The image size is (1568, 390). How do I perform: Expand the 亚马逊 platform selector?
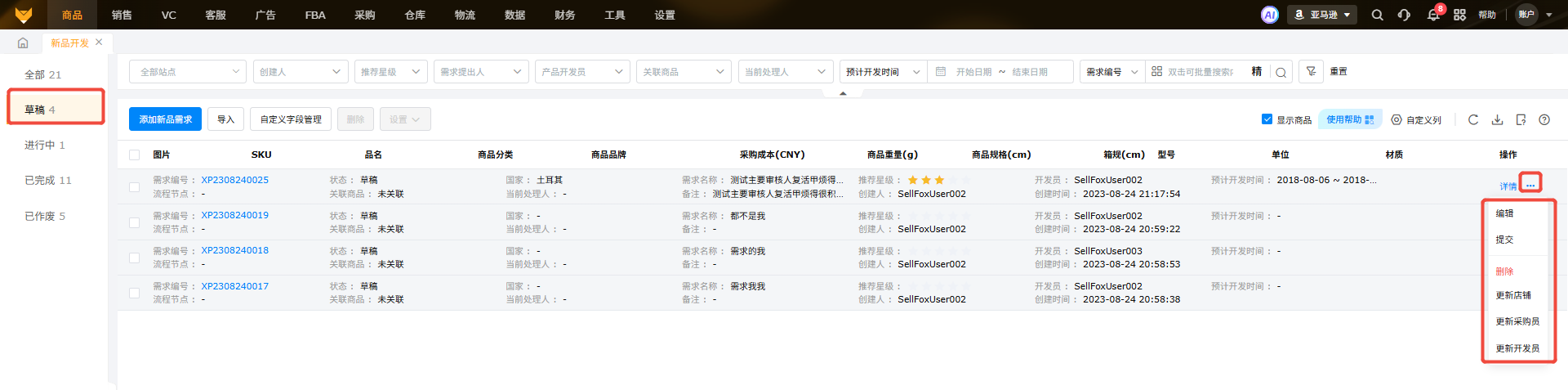pyautogui.click(x=1322, y=15)
